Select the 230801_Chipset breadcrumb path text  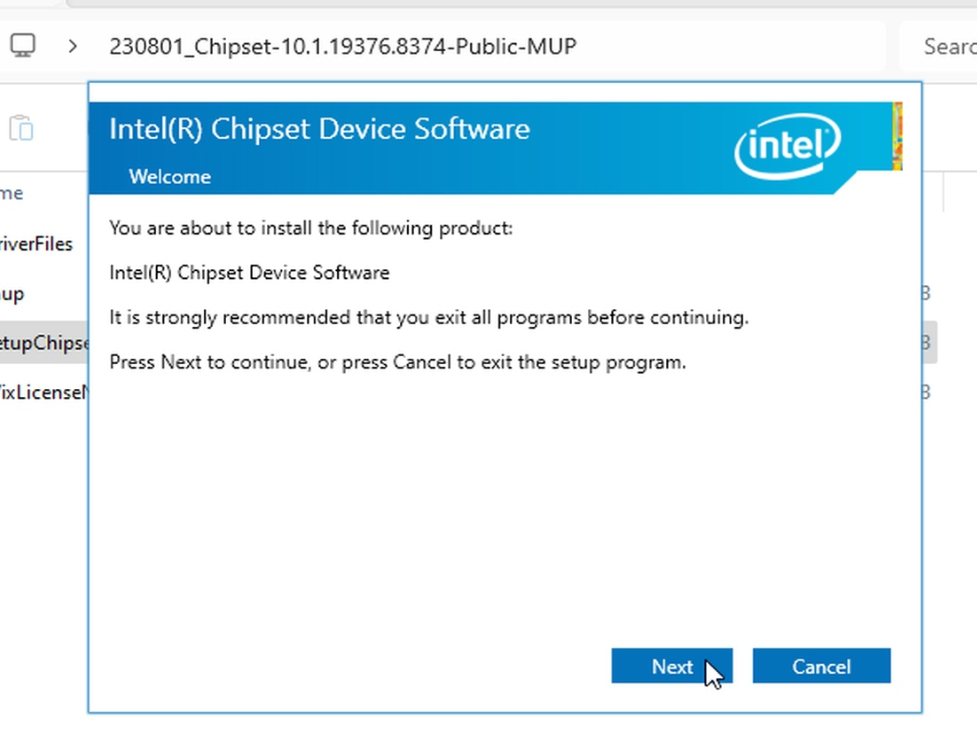pos(345,46)
